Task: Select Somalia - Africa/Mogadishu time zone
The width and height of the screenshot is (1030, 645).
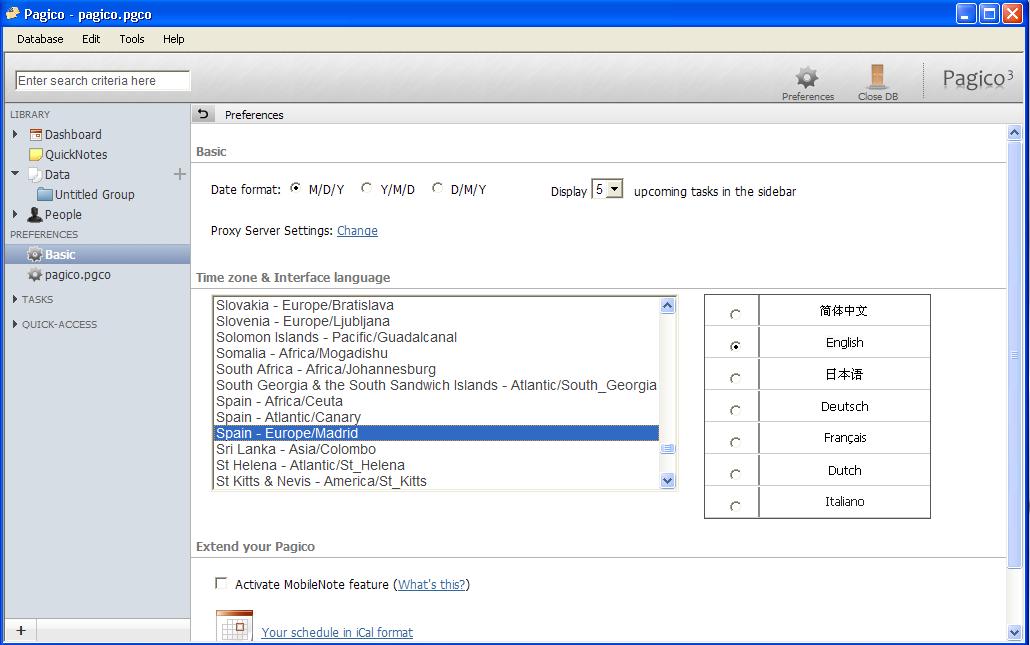Action: 437,353
